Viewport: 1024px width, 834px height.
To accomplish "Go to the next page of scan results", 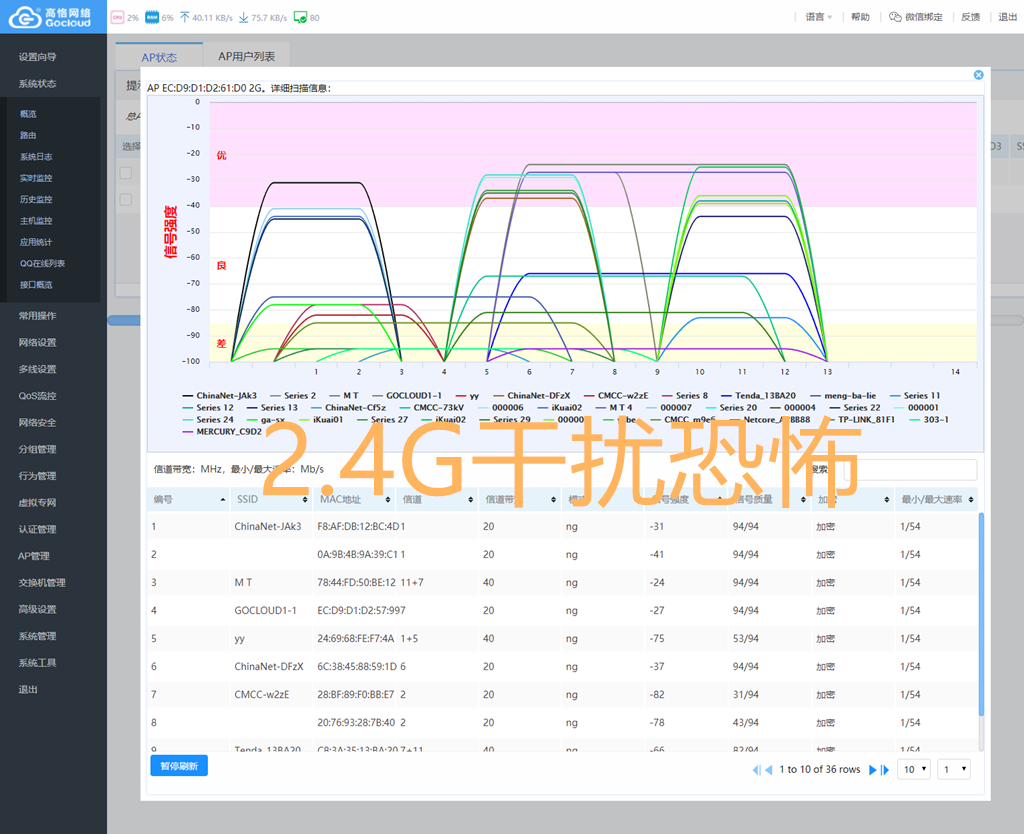I will click(872, 770).
